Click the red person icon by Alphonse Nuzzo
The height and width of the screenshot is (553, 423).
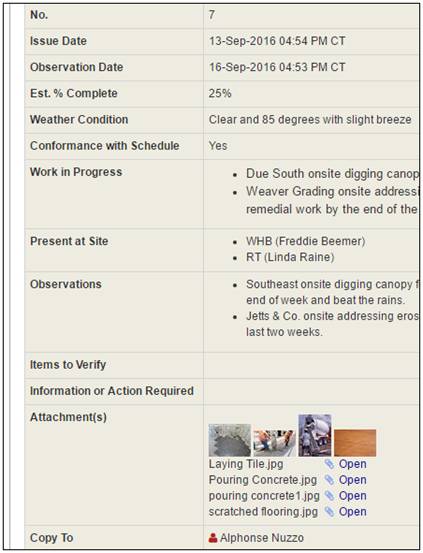(x=213, y=538)
